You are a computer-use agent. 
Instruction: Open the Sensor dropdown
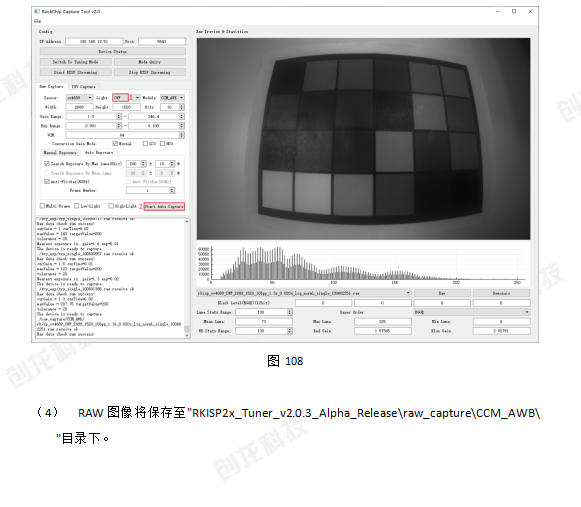pyautogui.click(x=79, y=97)
